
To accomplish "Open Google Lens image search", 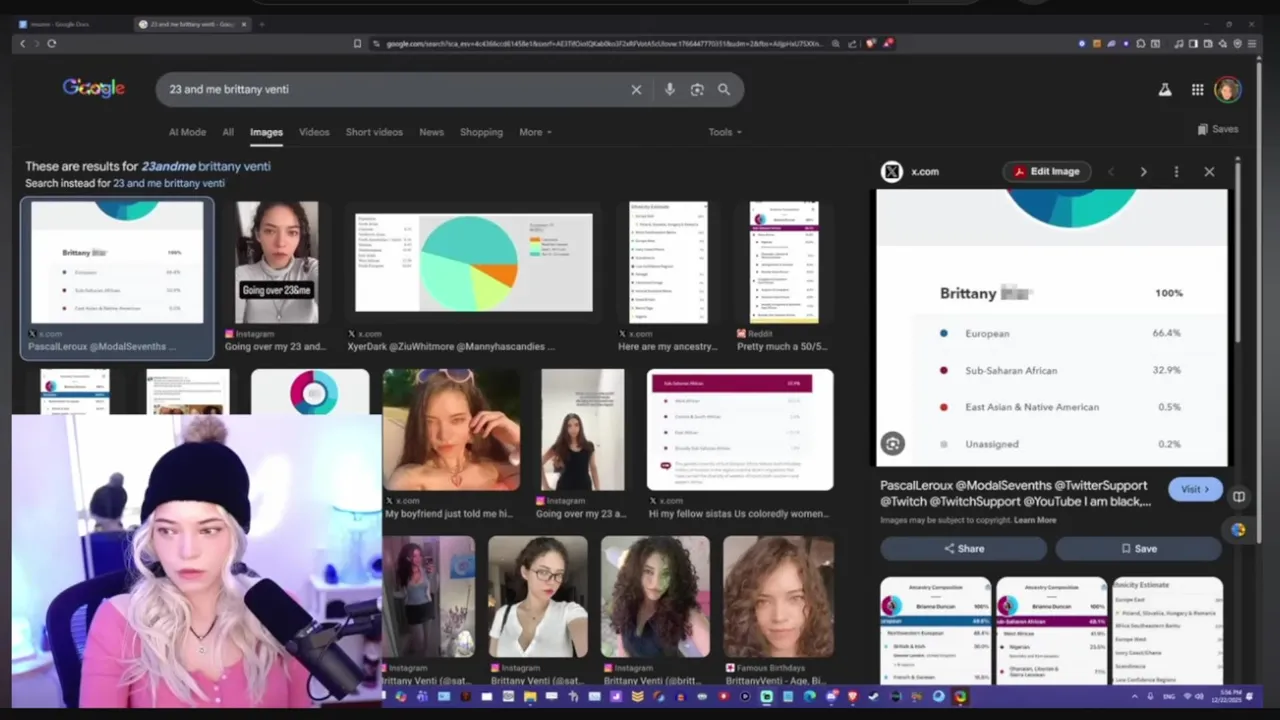I will tap(697, 89).
